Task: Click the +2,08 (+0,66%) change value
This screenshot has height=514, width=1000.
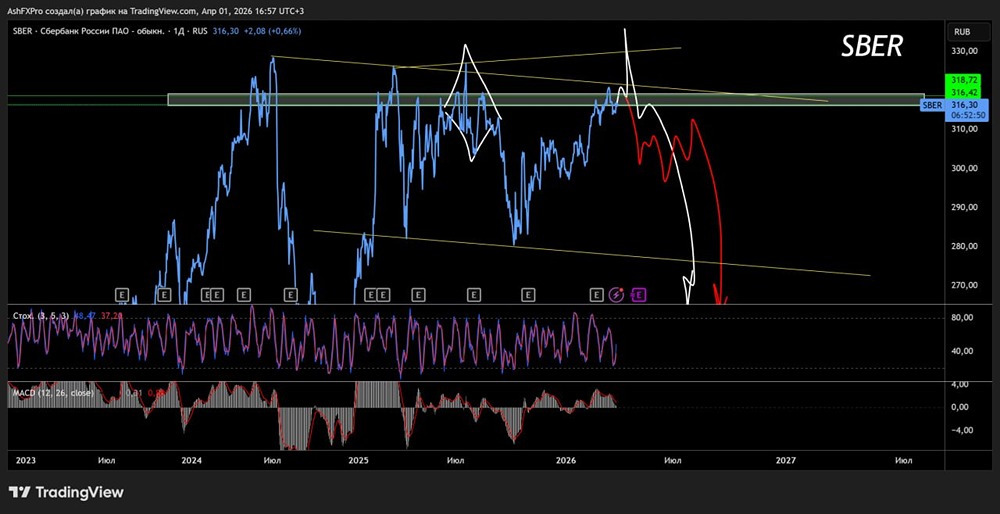Action: tap(272, 31)
